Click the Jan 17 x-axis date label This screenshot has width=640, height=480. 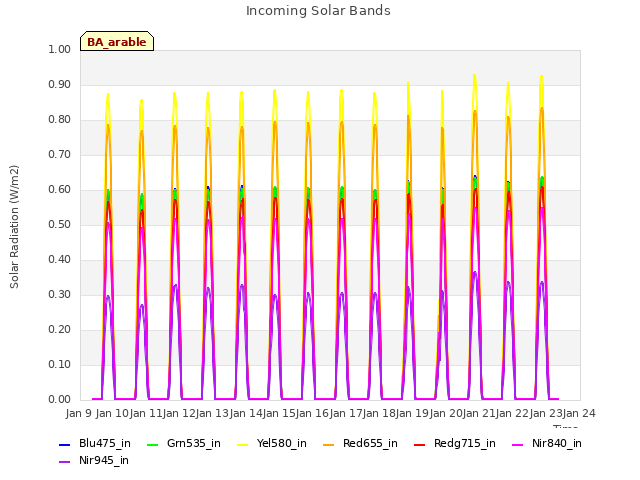coord(346,414)
